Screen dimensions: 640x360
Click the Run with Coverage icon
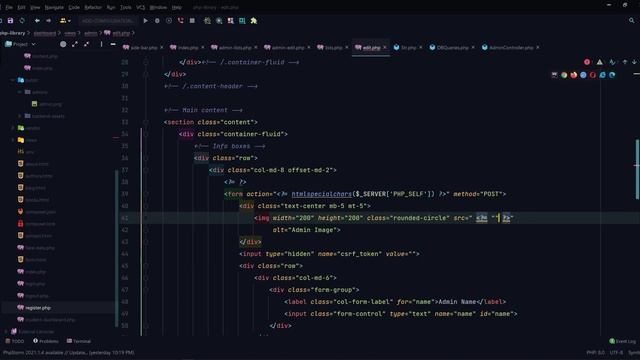169,21
